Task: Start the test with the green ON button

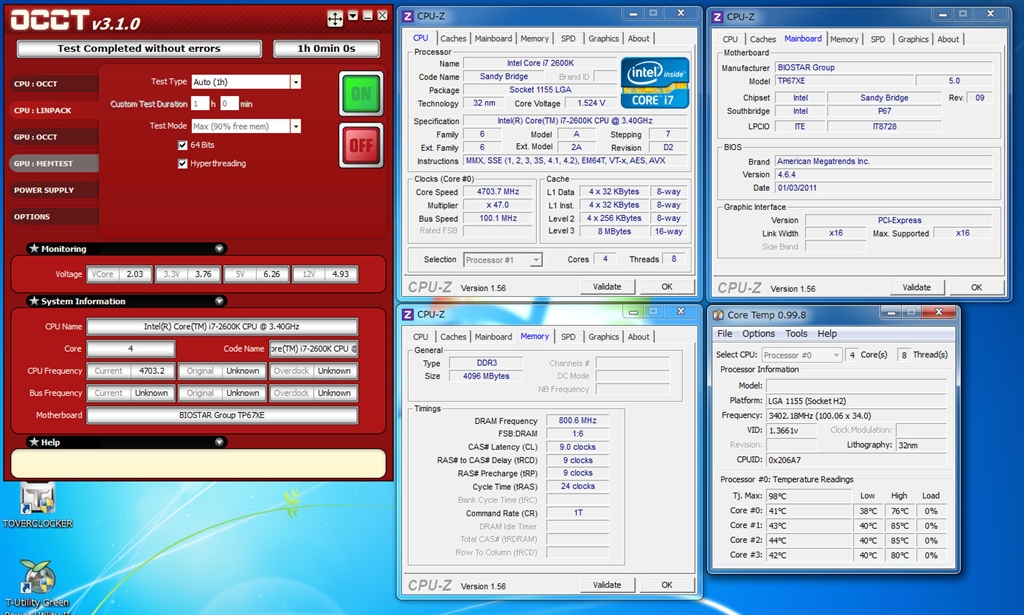Action: point(361,94)
